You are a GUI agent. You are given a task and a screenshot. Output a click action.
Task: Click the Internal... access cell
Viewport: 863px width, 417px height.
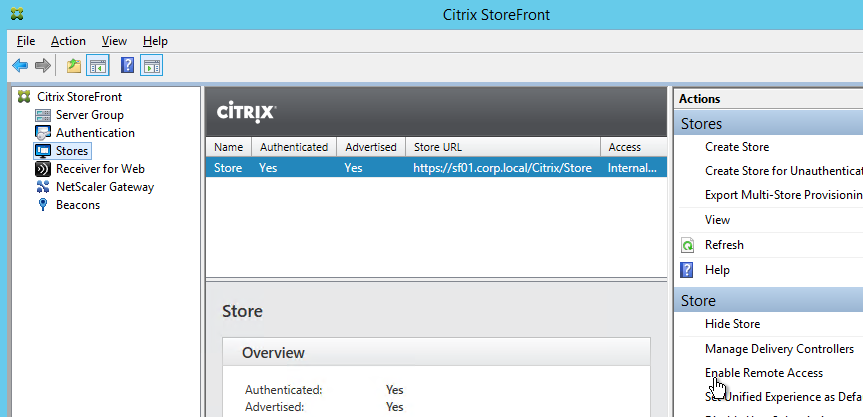click(633, 168)
